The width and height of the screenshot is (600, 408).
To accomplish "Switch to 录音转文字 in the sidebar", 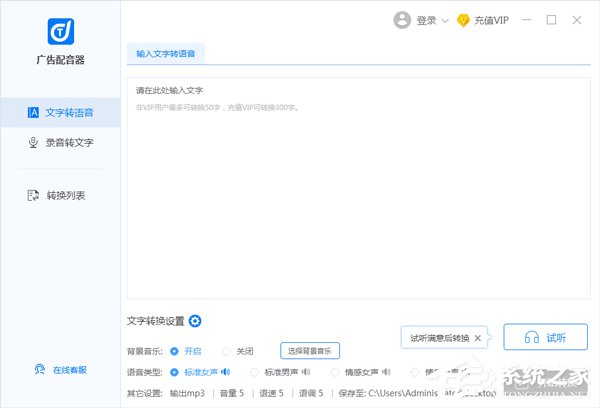I will pos(60,143).
